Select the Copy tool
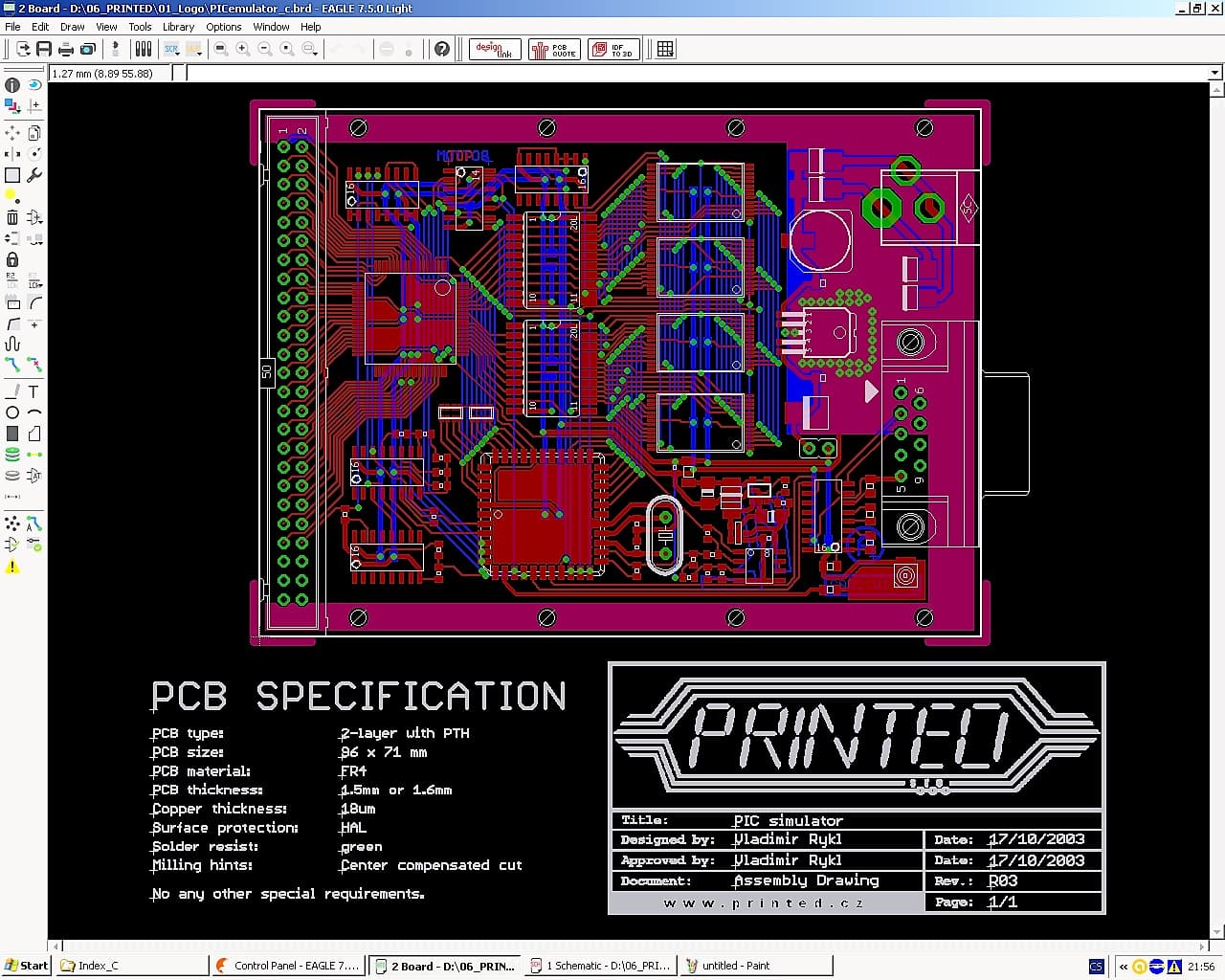The image size is (1225, 980). click(x=34, y=133)
